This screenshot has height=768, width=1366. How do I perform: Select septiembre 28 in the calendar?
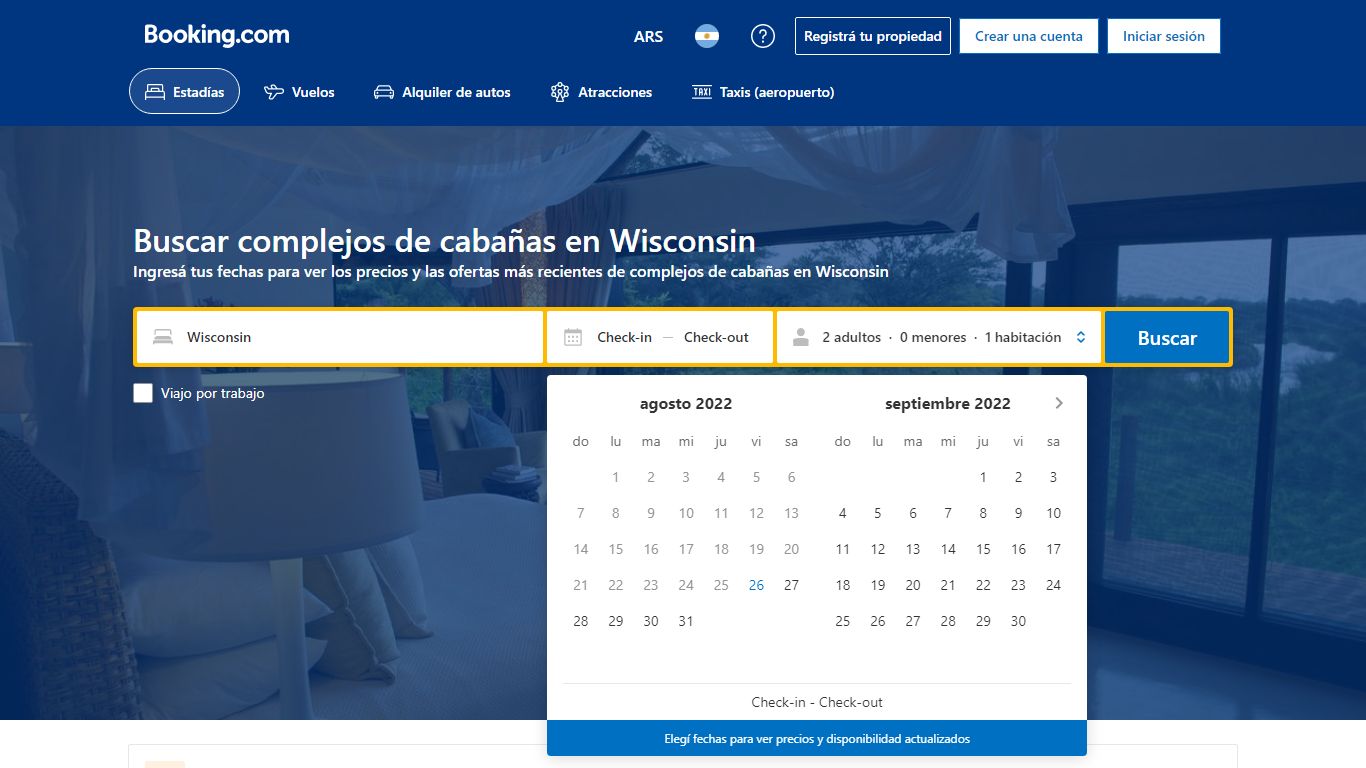pos(948,621)
